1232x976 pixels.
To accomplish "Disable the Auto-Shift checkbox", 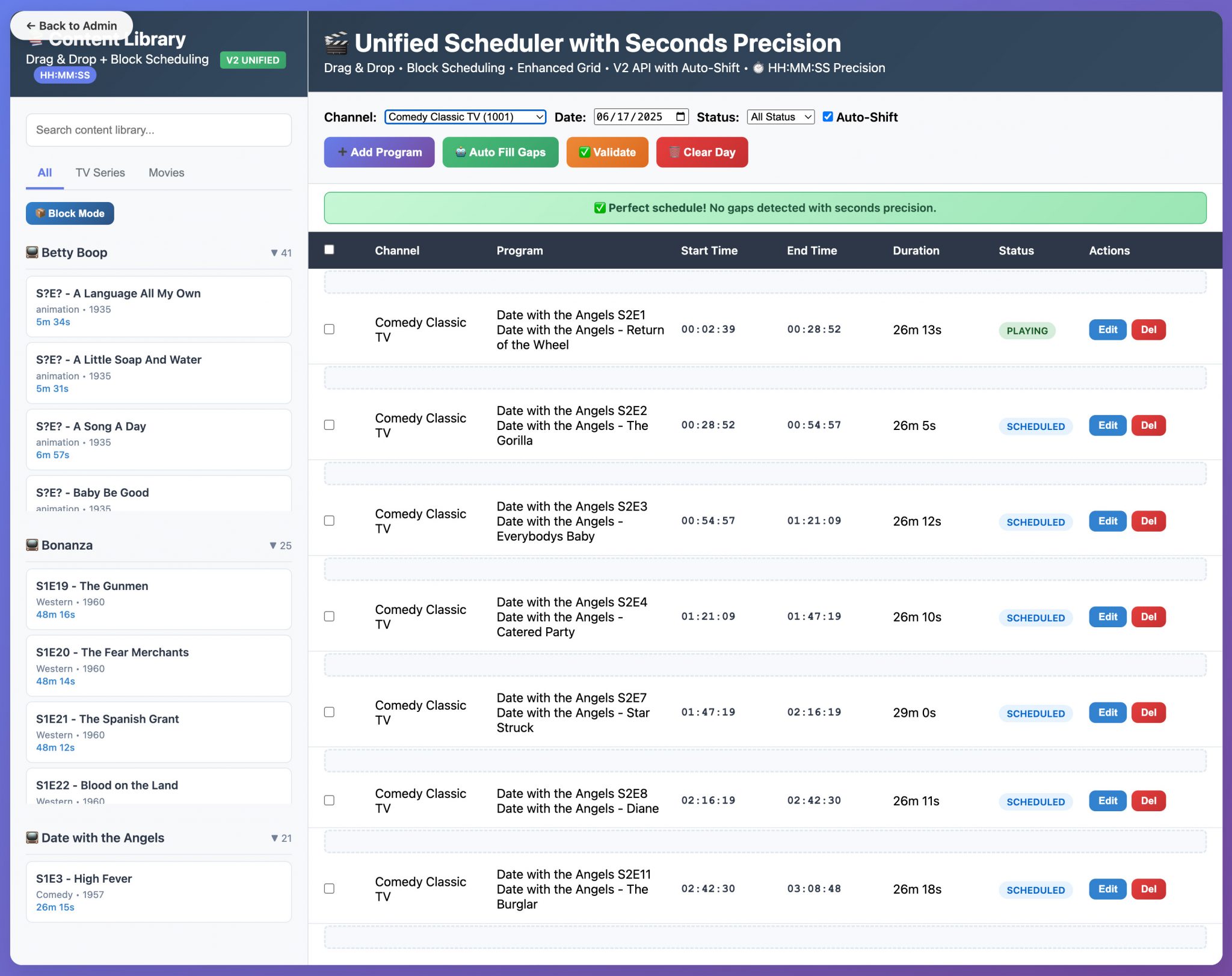I will [828, 117].
